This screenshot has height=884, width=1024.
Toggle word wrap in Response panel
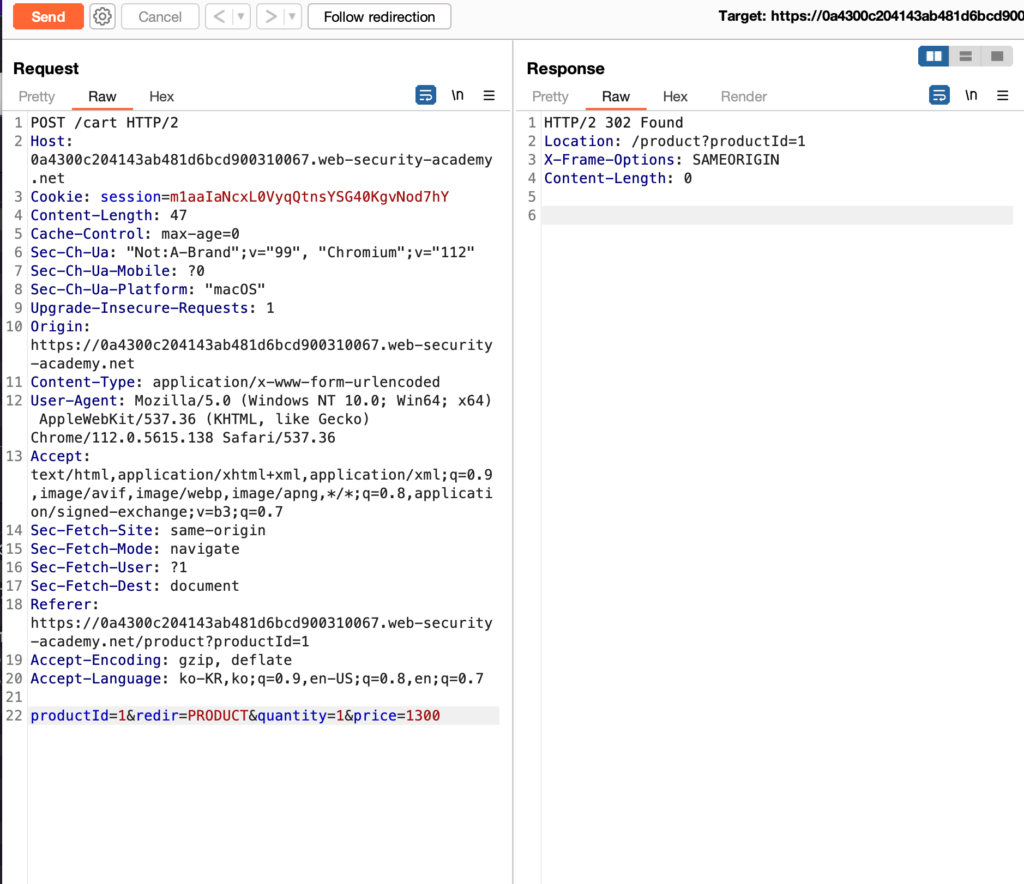[939, 95]
